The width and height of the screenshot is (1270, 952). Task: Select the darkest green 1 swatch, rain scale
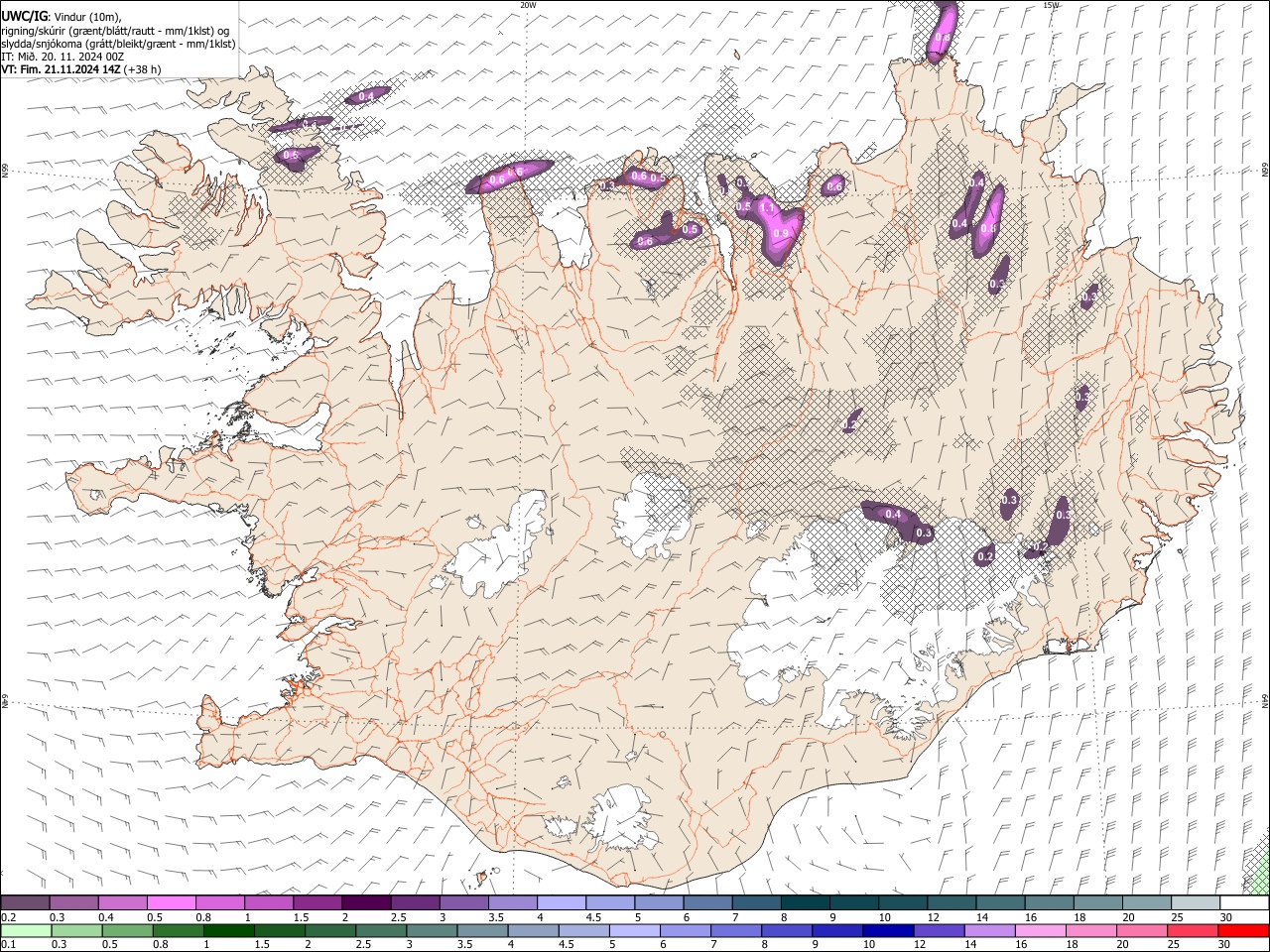tap(228, 931)
